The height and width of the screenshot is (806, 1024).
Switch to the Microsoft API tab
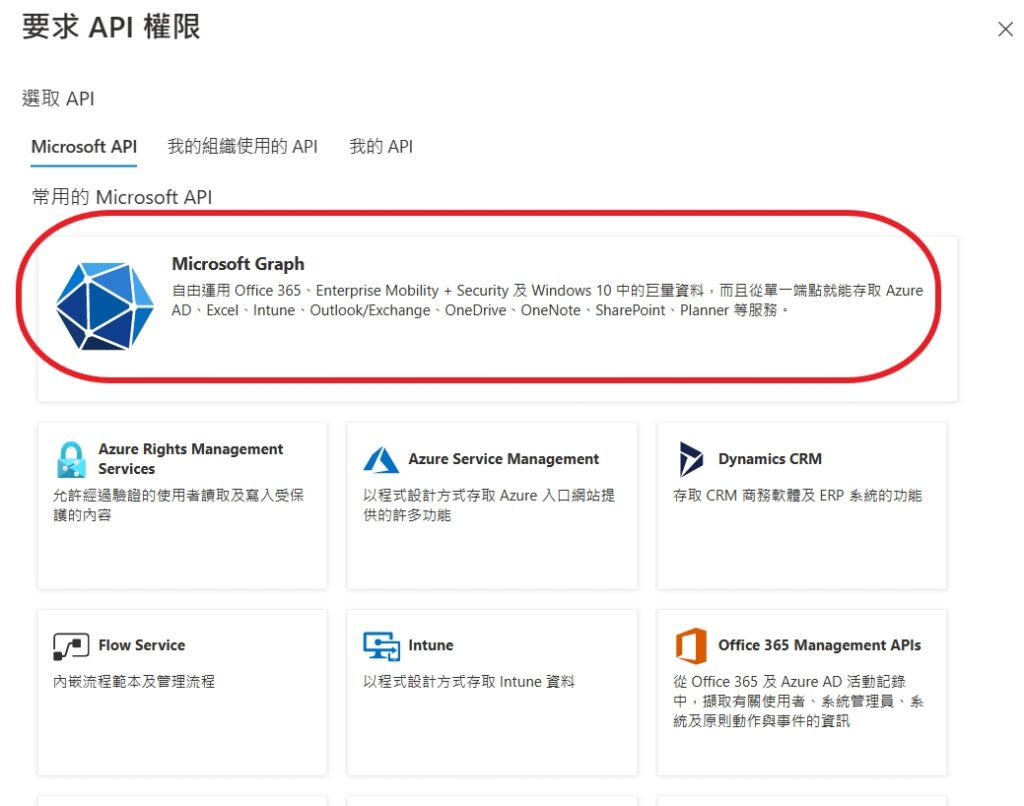(x=84, y=146)
